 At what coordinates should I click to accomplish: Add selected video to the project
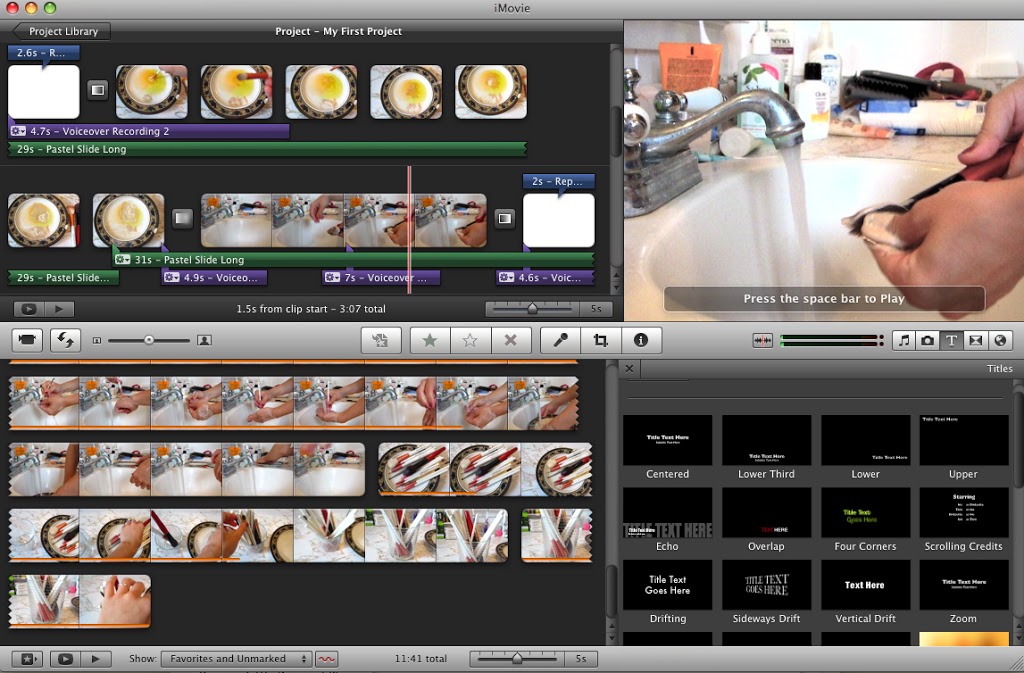pyautogui.click(x=381, y=340)
